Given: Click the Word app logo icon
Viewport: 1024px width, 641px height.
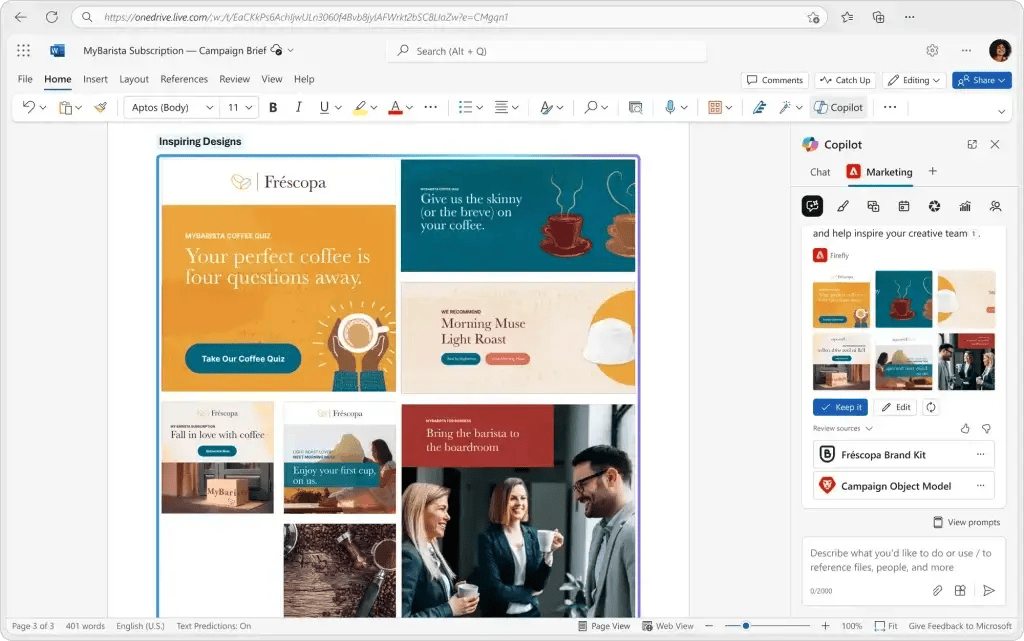Looking at the screenshot, I should 57,50.
